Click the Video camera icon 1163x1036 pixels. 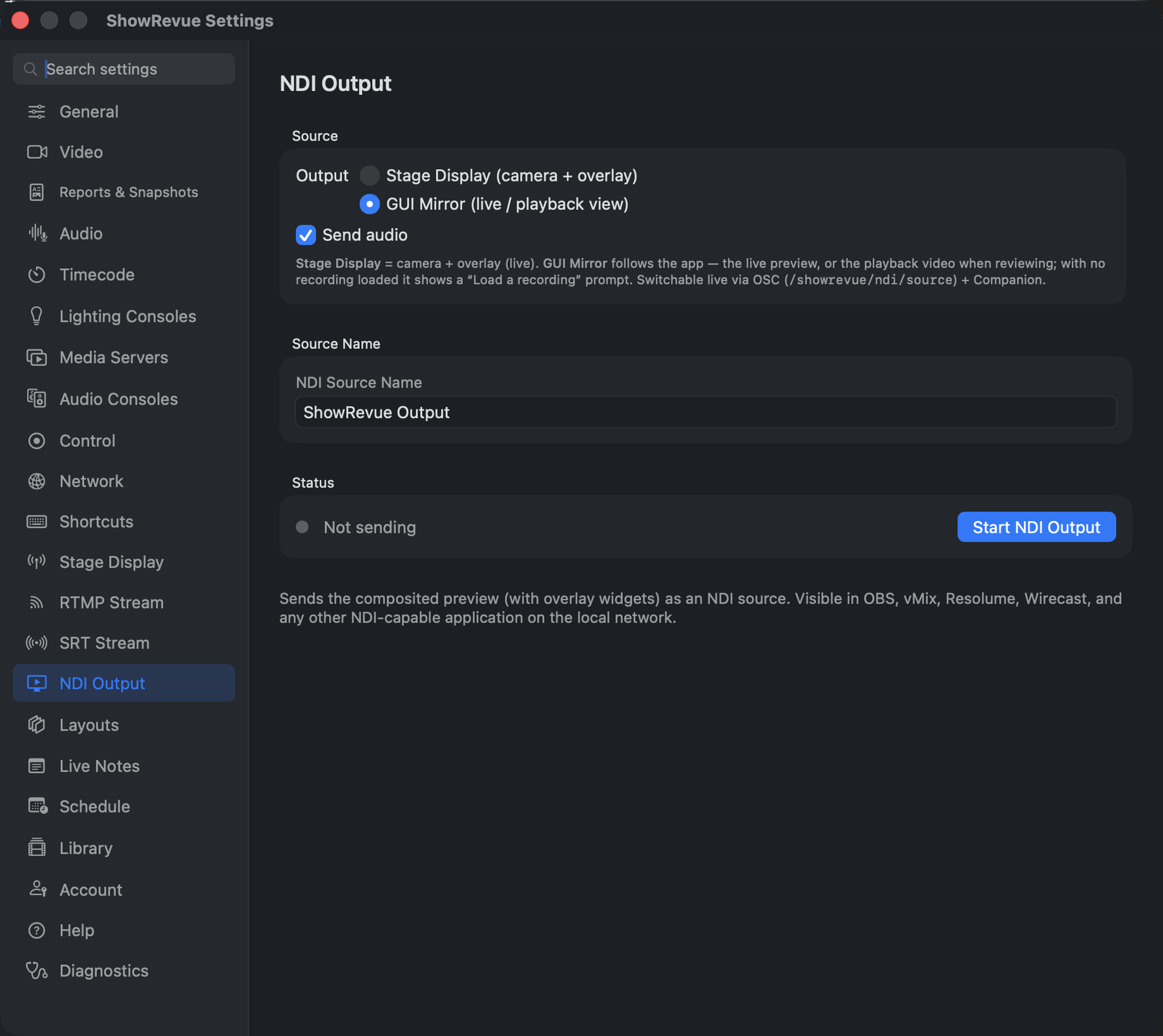click(x=37, y=152)
